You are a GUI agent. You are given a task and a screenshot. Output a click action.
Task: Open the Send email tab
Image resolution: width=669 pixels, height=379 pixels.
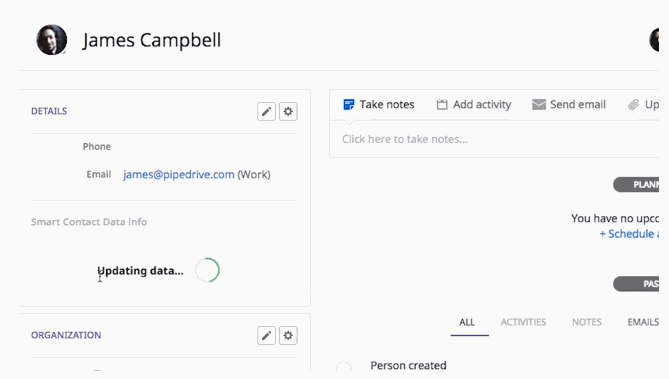(569, 105)
